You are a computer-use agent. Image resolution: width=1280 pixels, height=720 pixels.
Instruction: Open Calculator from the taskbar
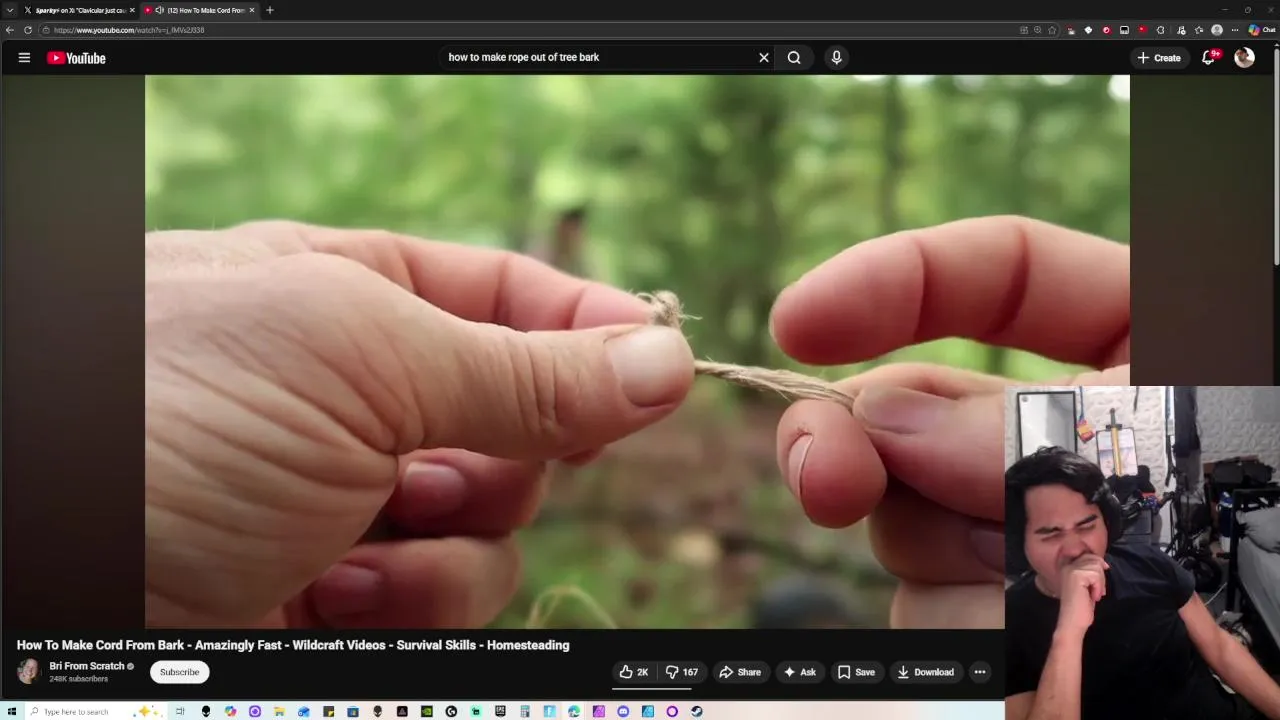click(524, 711)
